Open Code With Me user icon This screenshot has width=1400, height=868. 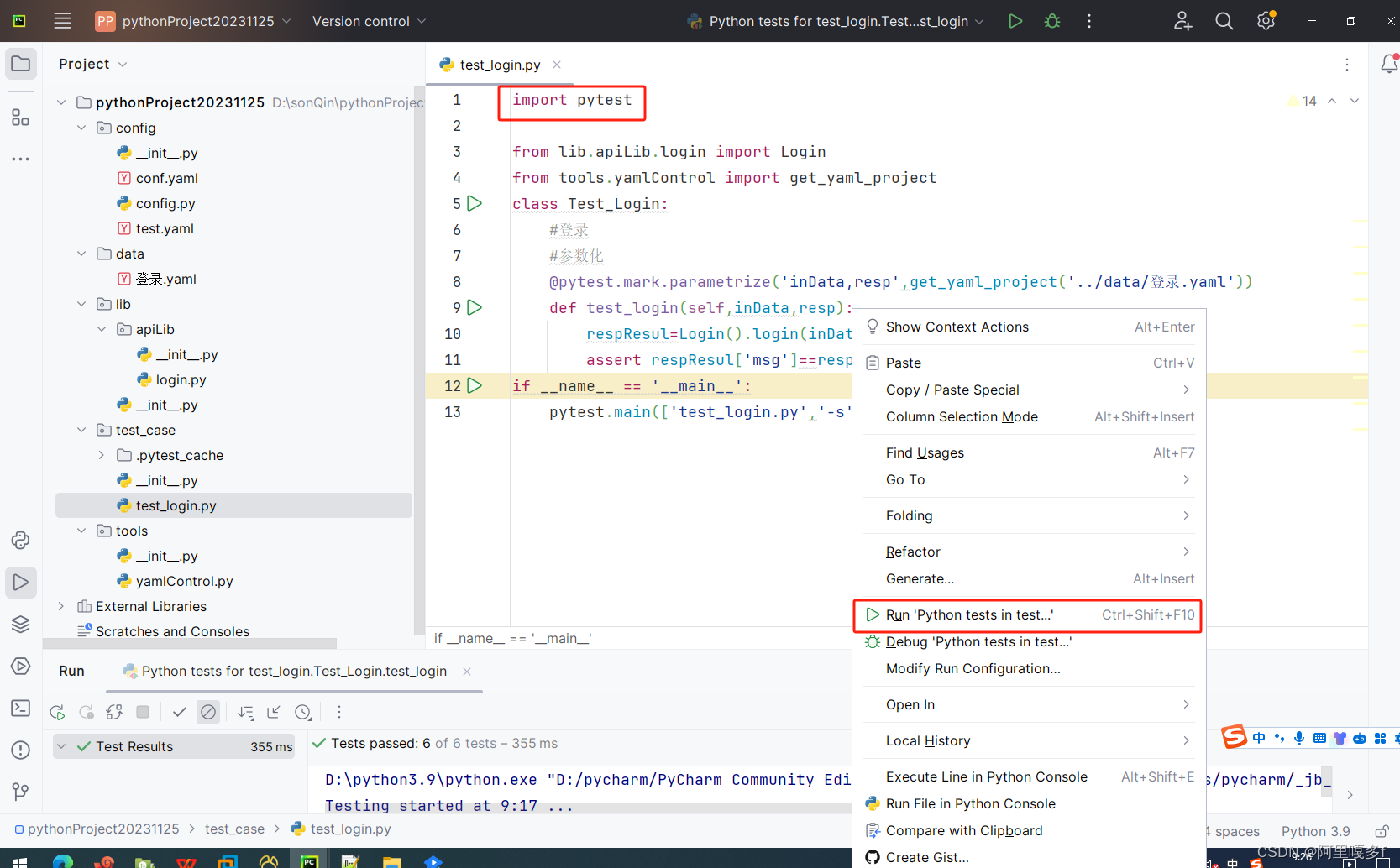point(1182,21)
